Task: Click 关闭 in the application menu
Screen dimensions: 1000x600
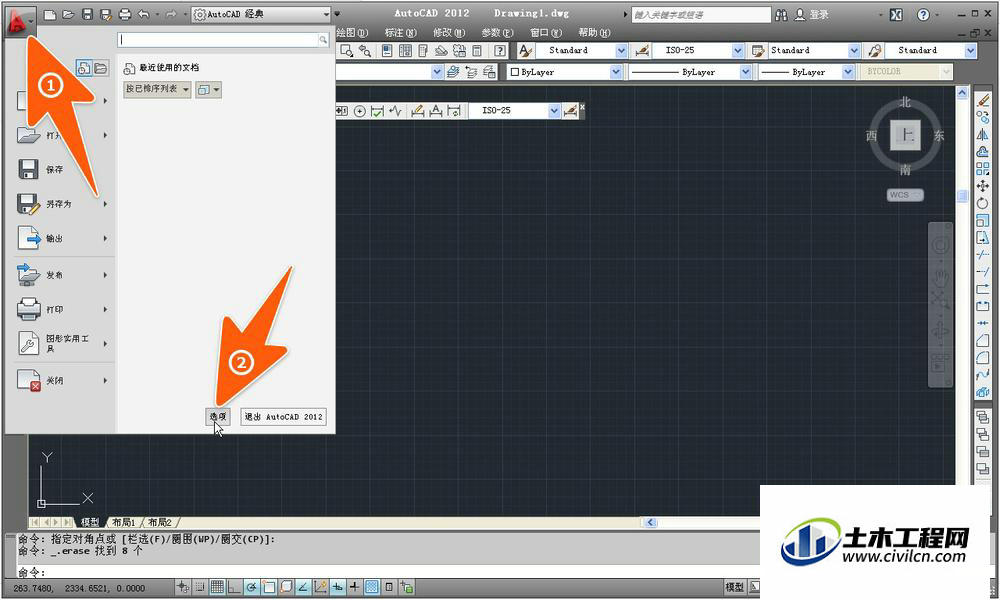Action: point(54,381)
